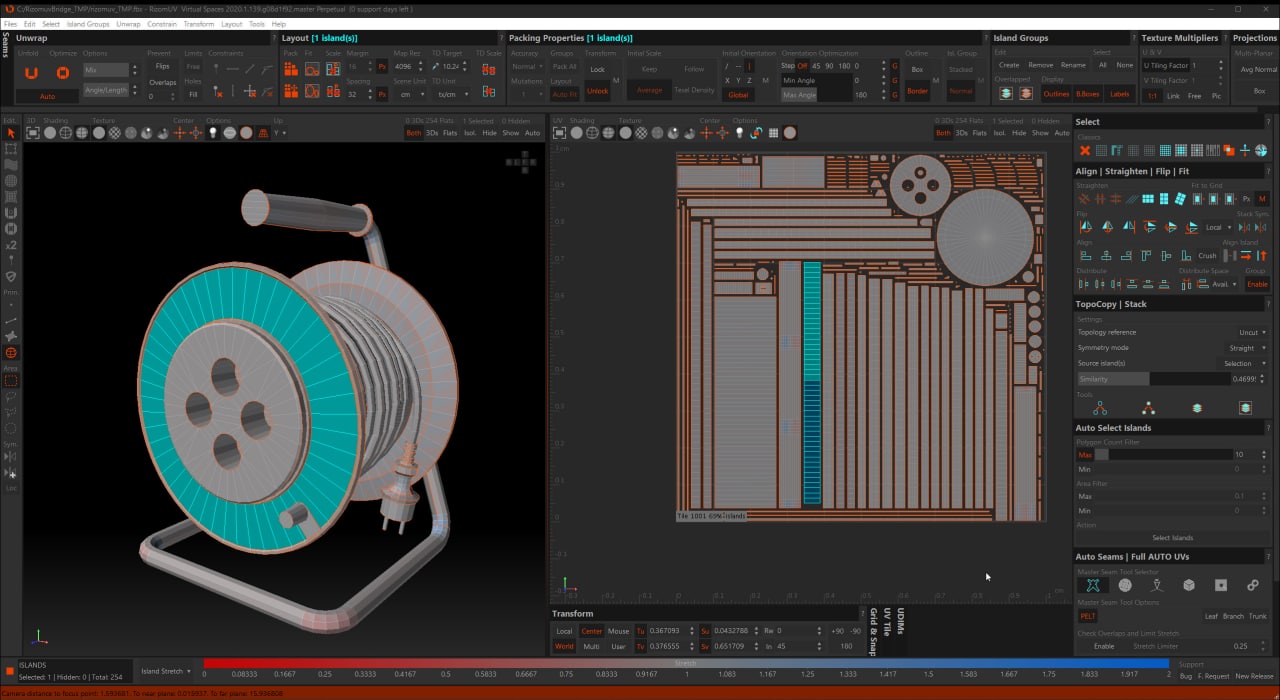Open the Unwrap menu
Image resolution: width=1280 pixels, height=700 pixels.
(128, 24)
